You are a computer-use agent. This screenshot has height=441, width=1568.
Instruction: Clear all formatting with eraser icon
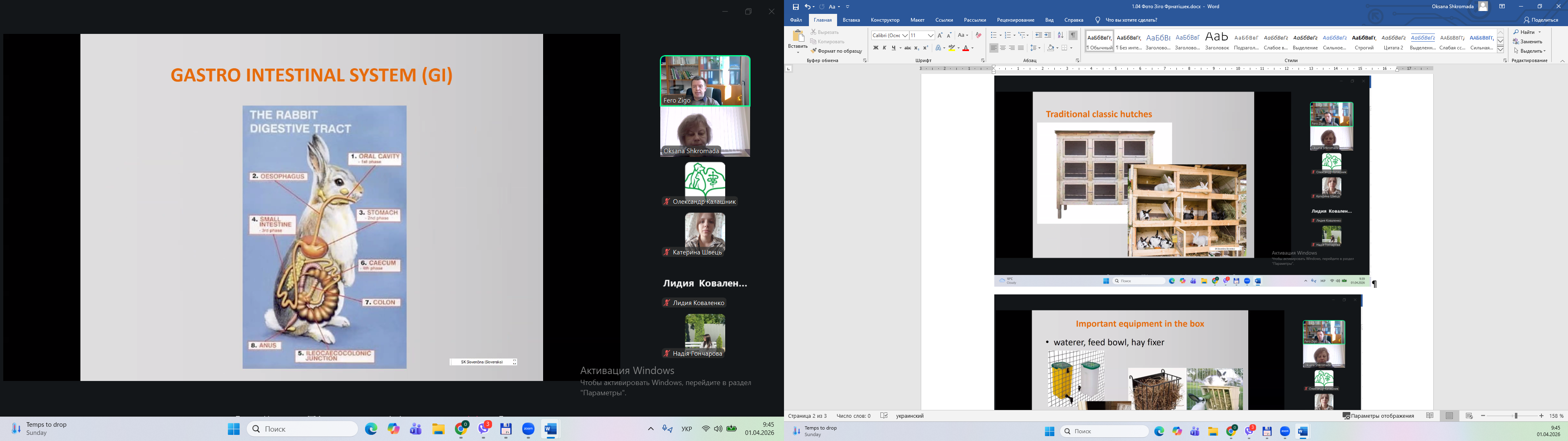978,36
